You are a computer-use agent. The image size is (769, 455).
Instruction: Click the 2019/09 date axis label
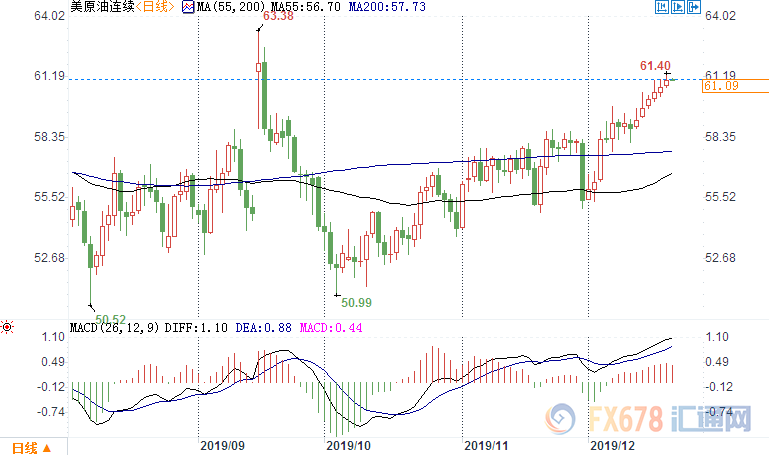[222, 446]
